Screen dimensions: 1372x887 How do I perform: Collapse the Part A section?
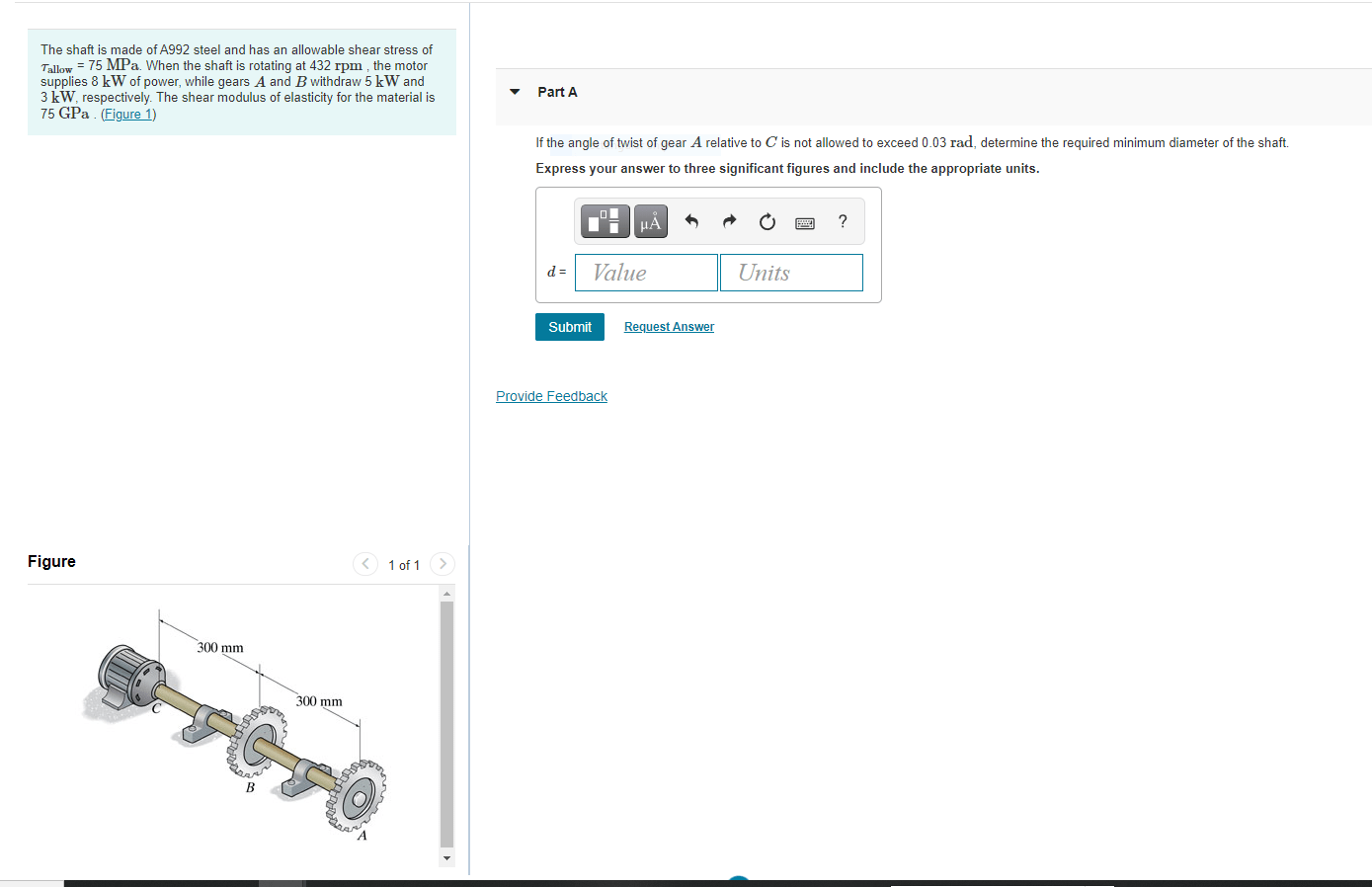coord(514,91)
